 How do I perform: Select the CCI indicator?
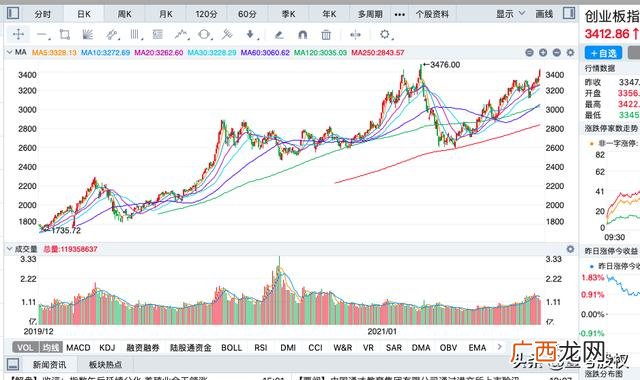(315, 347)
